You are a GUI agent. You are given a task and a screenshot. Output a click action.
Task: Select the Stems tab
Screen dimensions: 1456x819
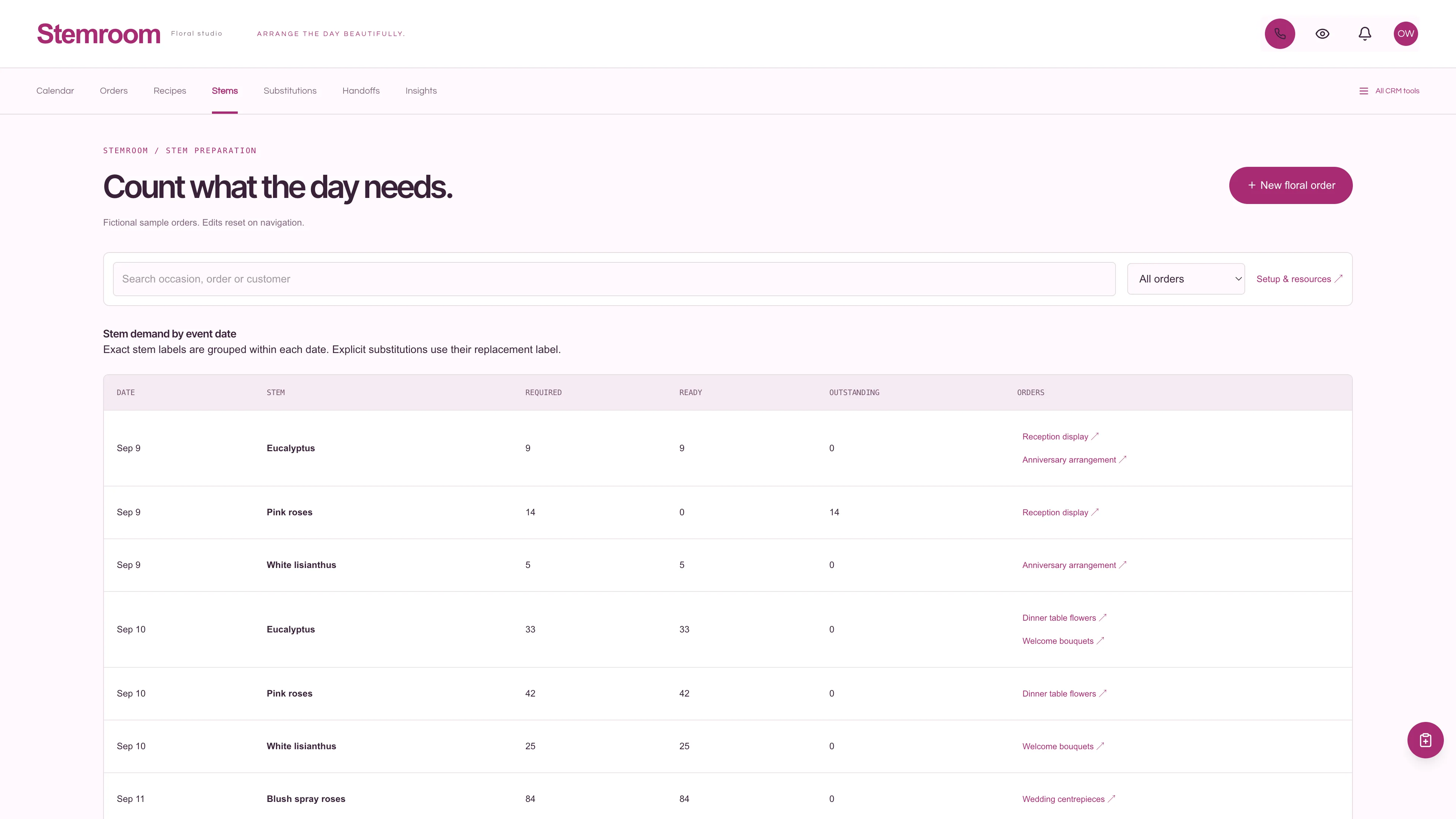[x=224, y=91]
